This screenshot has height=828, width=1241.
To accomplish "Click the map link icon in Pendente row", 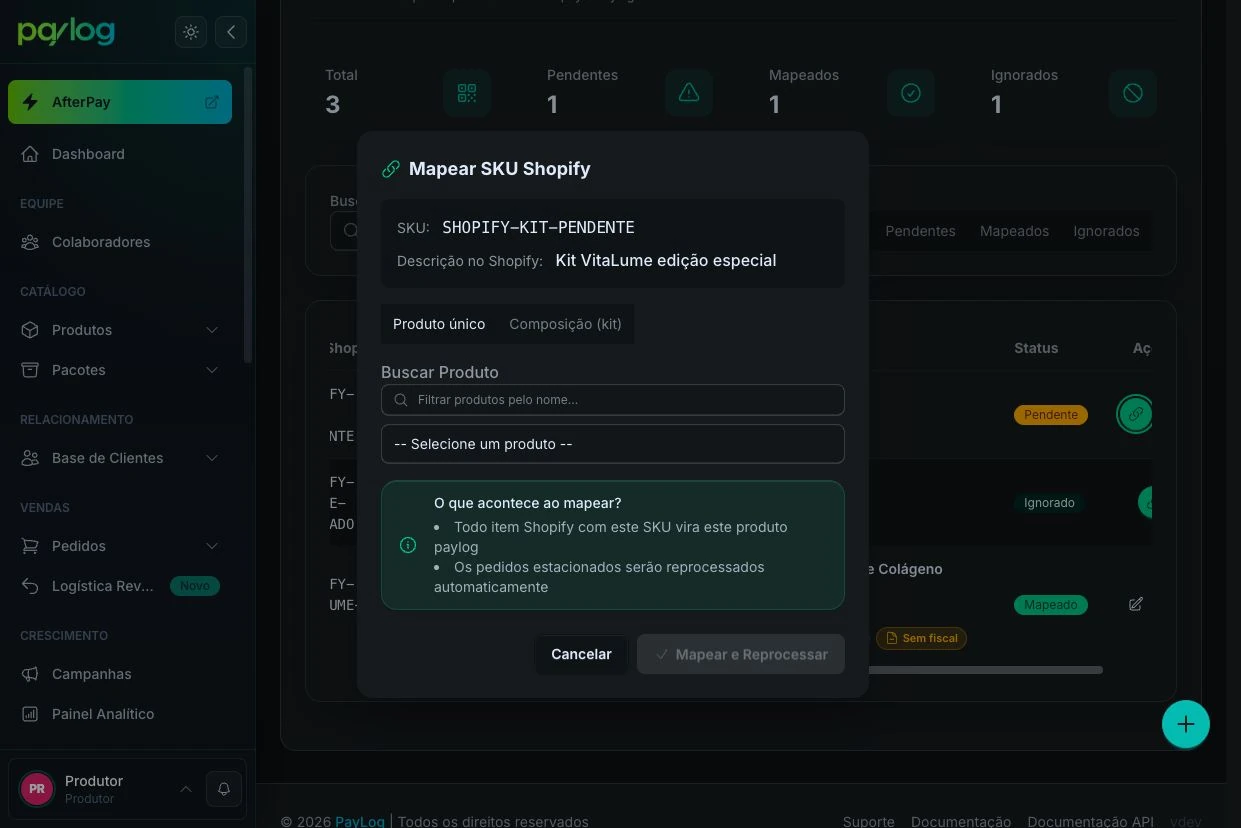I will point(1135,414).
